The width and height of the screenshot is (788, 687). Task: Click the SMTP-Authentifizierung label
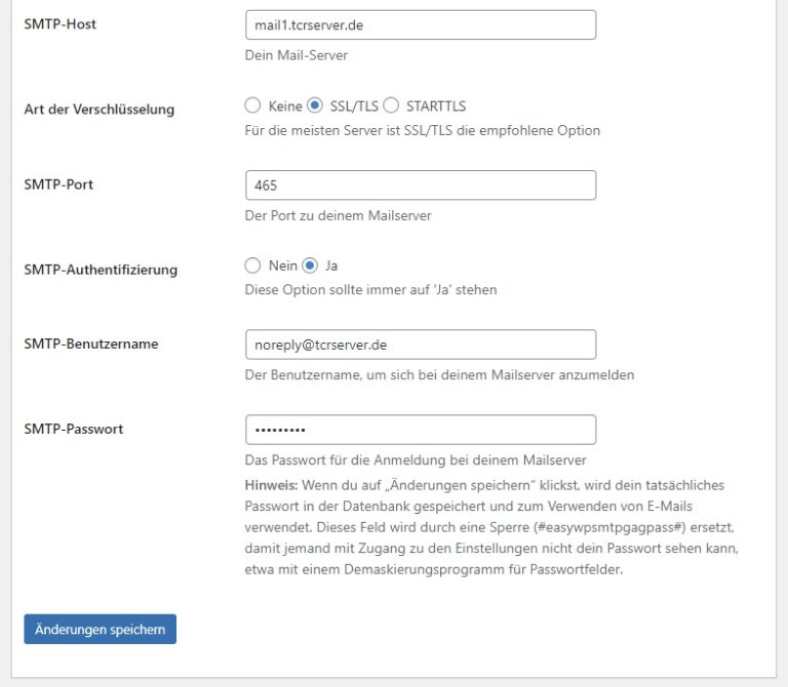[100, 269]
